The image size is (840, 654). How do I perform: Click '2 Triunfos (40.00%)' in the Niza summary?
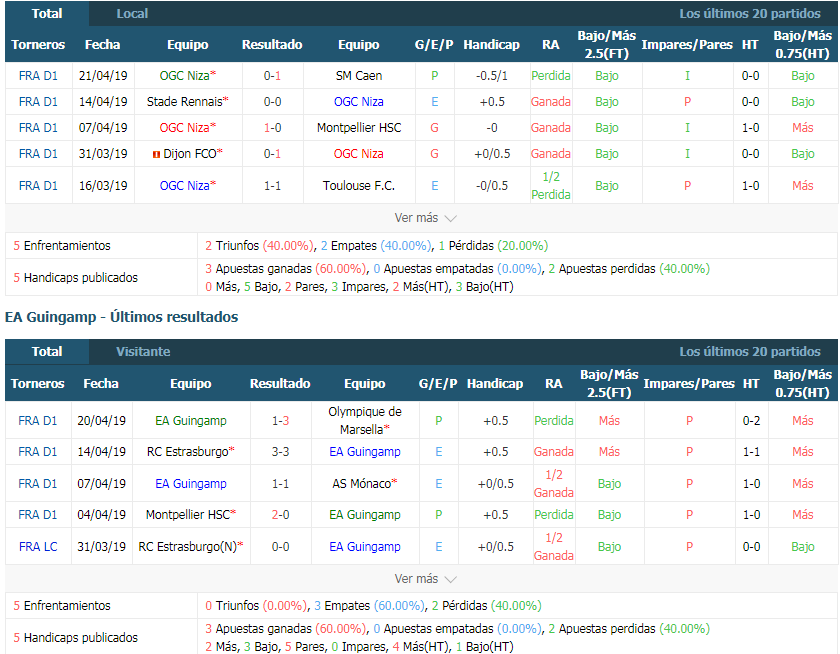(x=259, y=245)
